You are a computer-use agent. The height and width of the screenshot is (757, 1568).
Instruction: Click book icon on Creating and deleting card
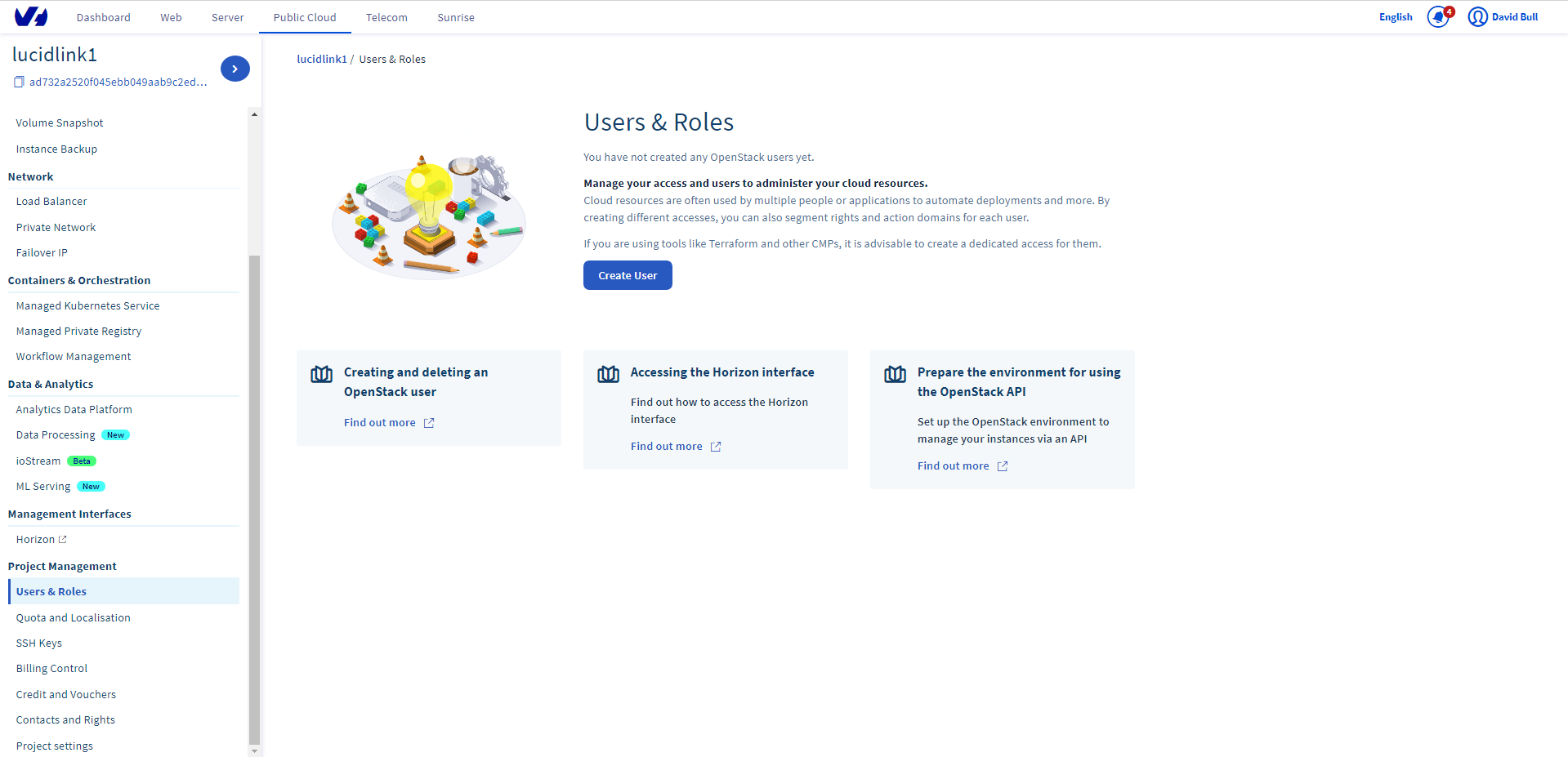tap(322, 374)
